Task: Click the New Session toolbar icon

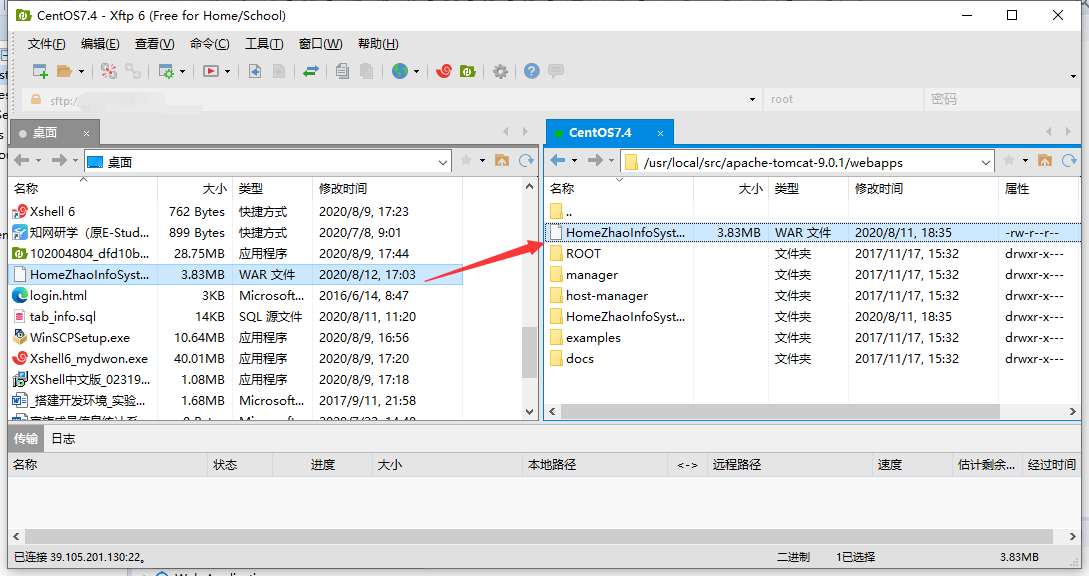Action: [40, 71]
